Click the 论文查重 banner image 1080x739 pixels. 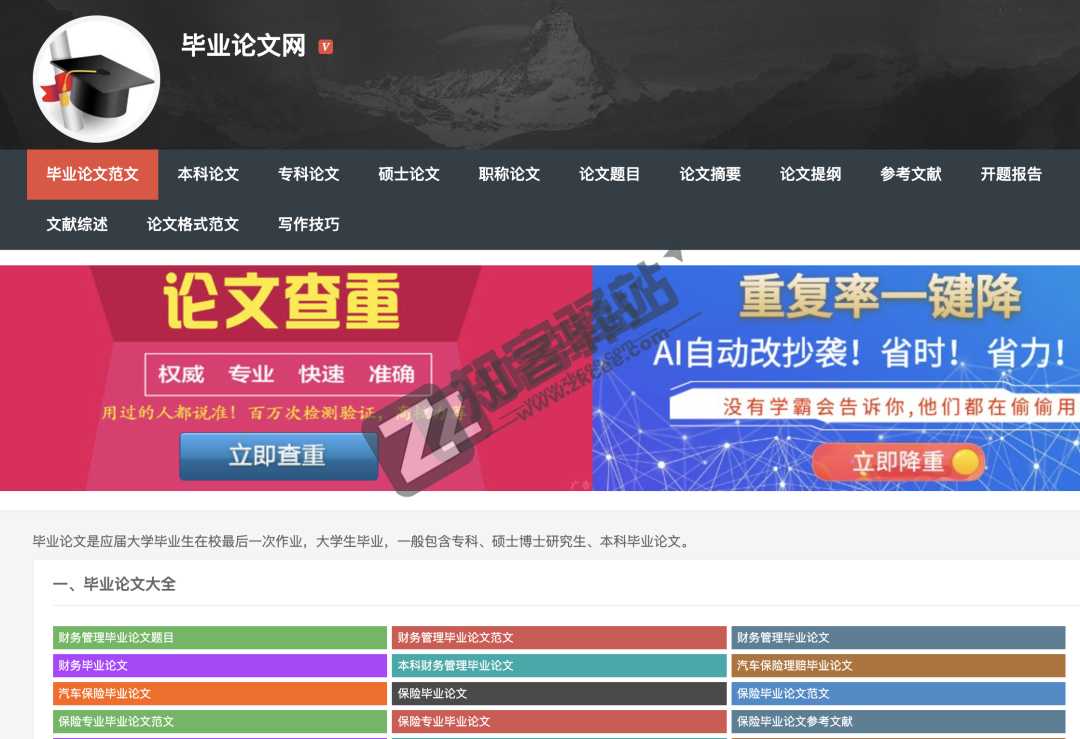pyautogui.click(x=296, y=378)
